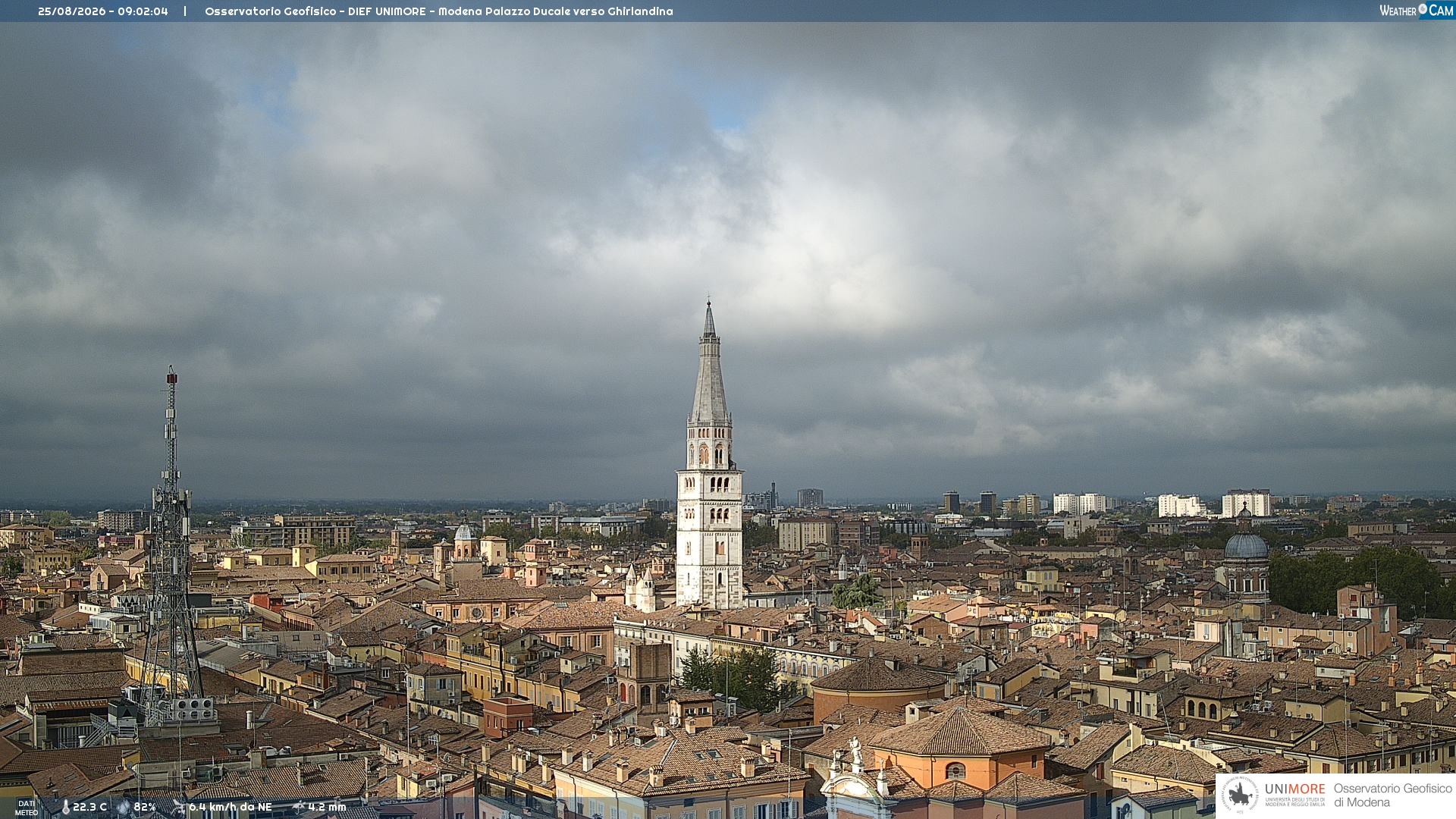Image resolution: width=1456 pixels, height=819 pixels.
Task: Click the WeatherCam logo text
Action: 1417,11
